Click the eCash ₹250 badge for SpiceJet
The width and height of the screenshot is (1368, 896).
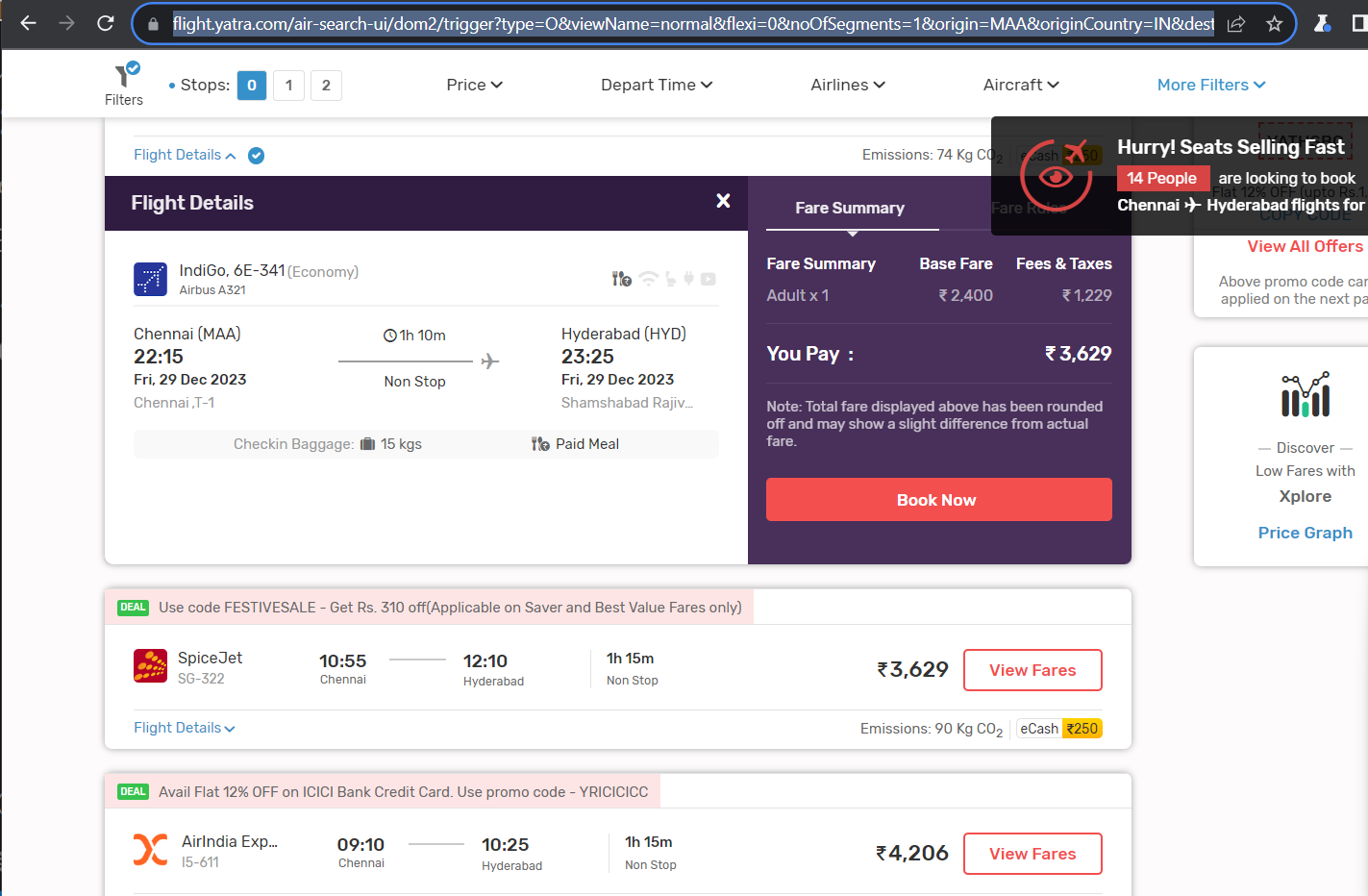tap(1059, 729)
